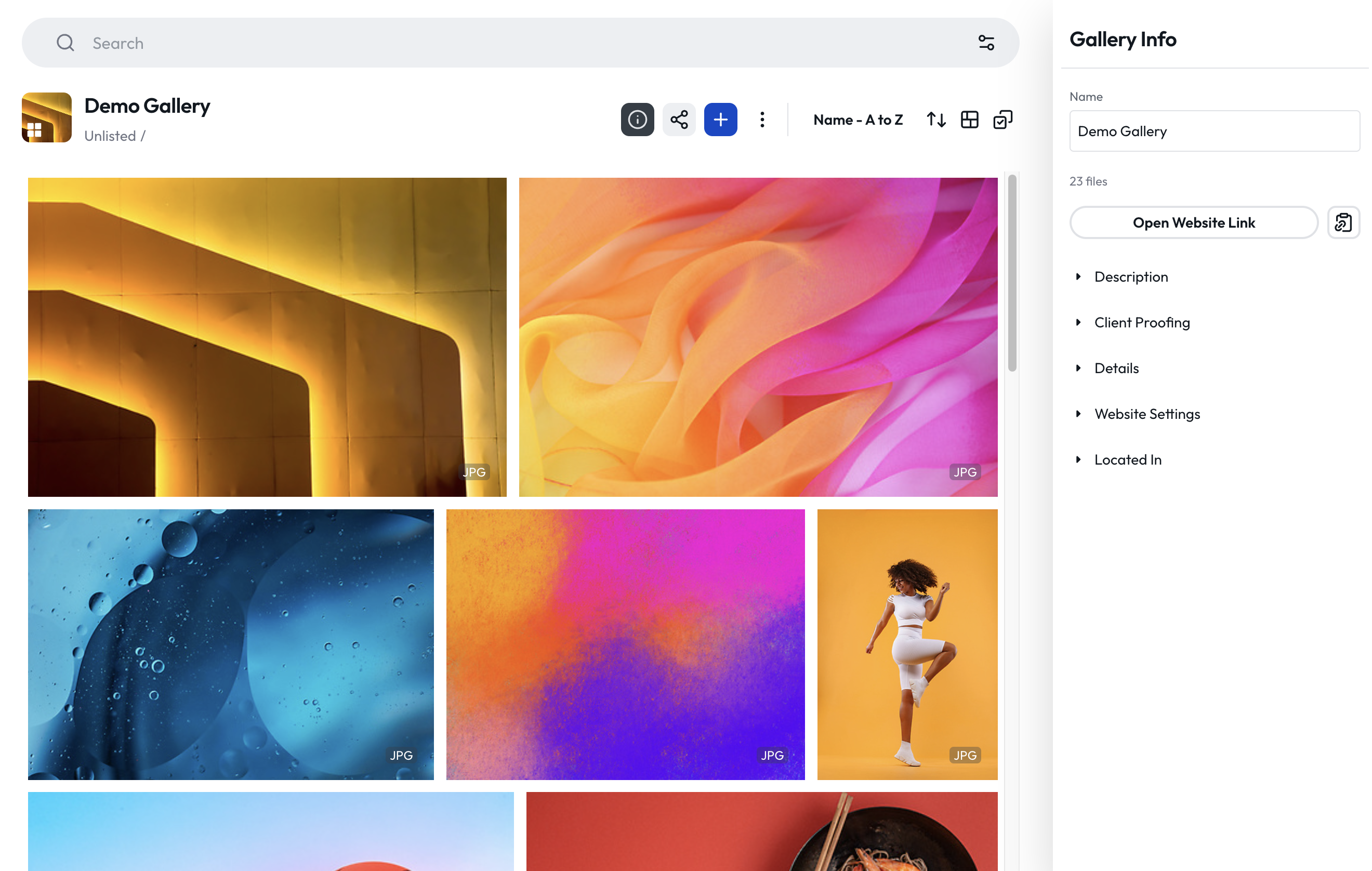Click the gallery vertical scrollbar thumb
The height and width of the screenshot is (871, 1372).
pyautogui.click(x=1012, y=273)
